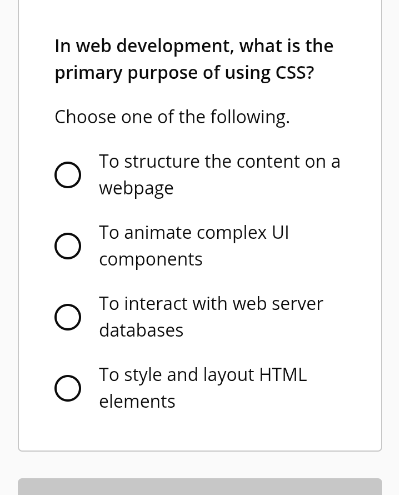This screenshot has height=495, width=399.
Task: Pick the radio circle for interacting with server databases
Action: (68, 317)
